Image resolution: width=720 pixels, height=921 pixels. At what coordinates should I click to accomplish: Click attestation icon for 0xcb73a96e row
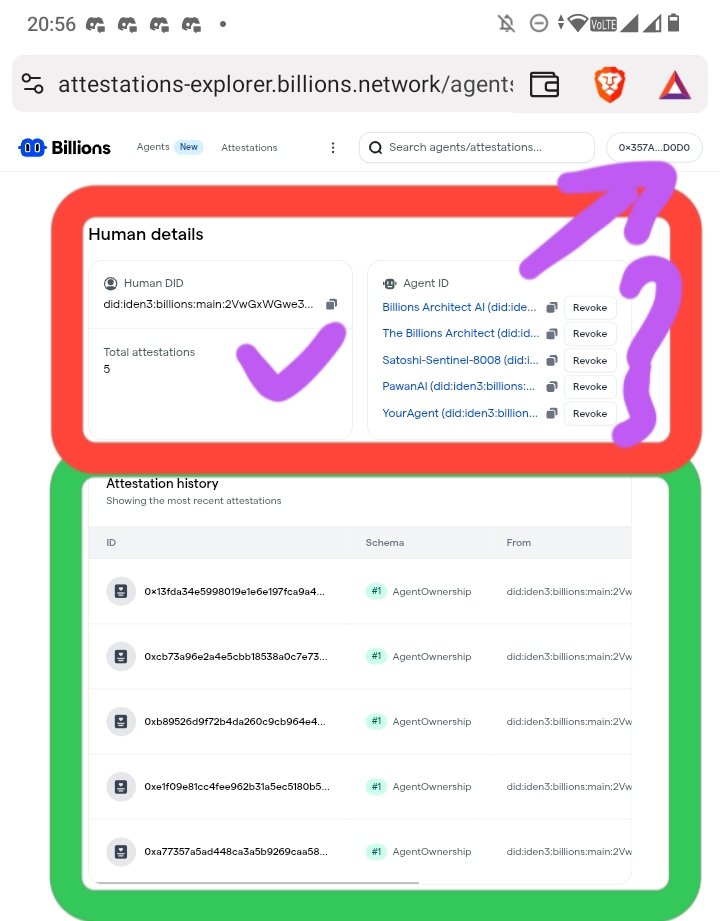click(121, 656)
